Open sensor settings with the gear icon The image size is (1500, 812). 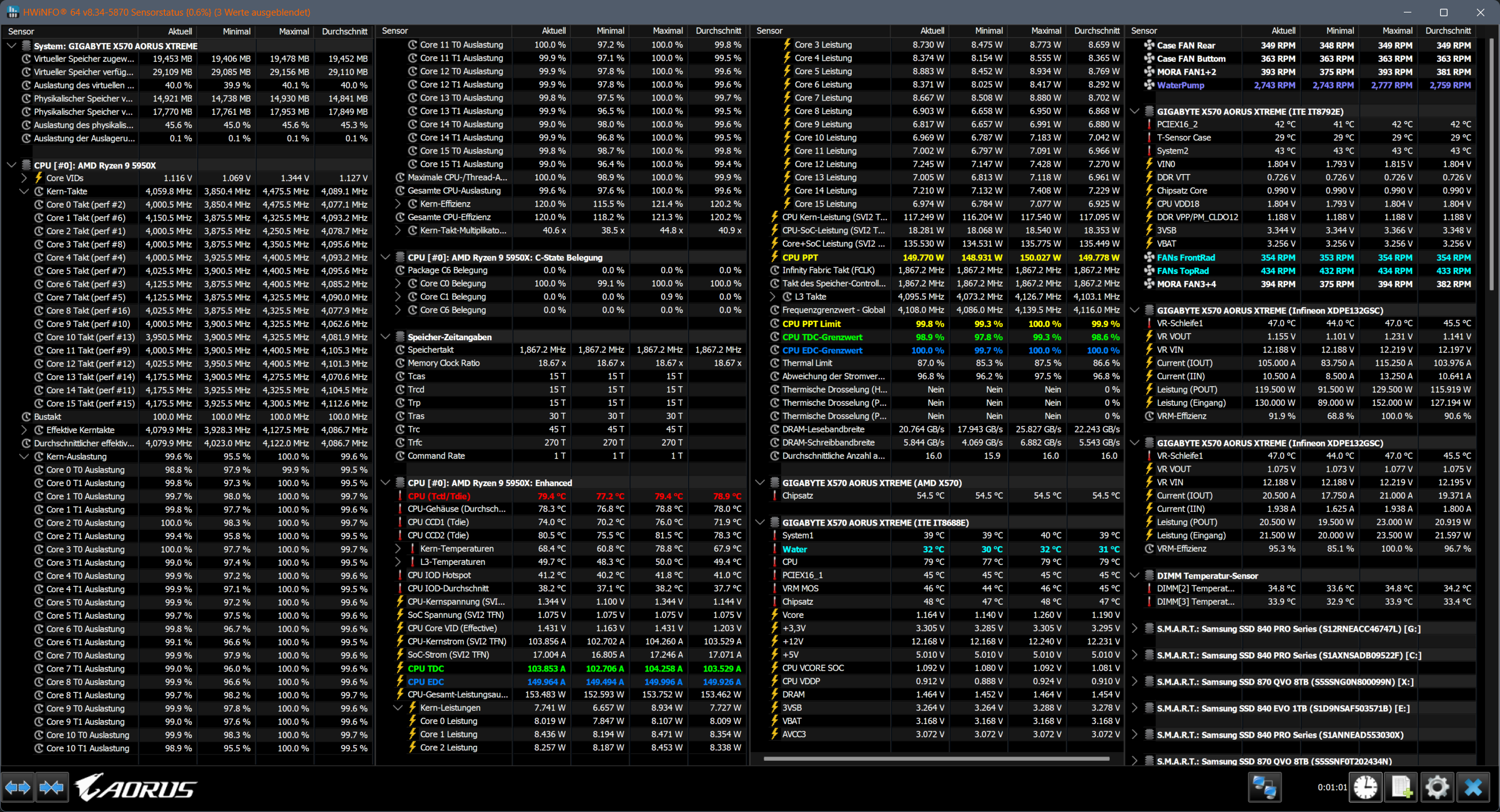click(1438, 788)
